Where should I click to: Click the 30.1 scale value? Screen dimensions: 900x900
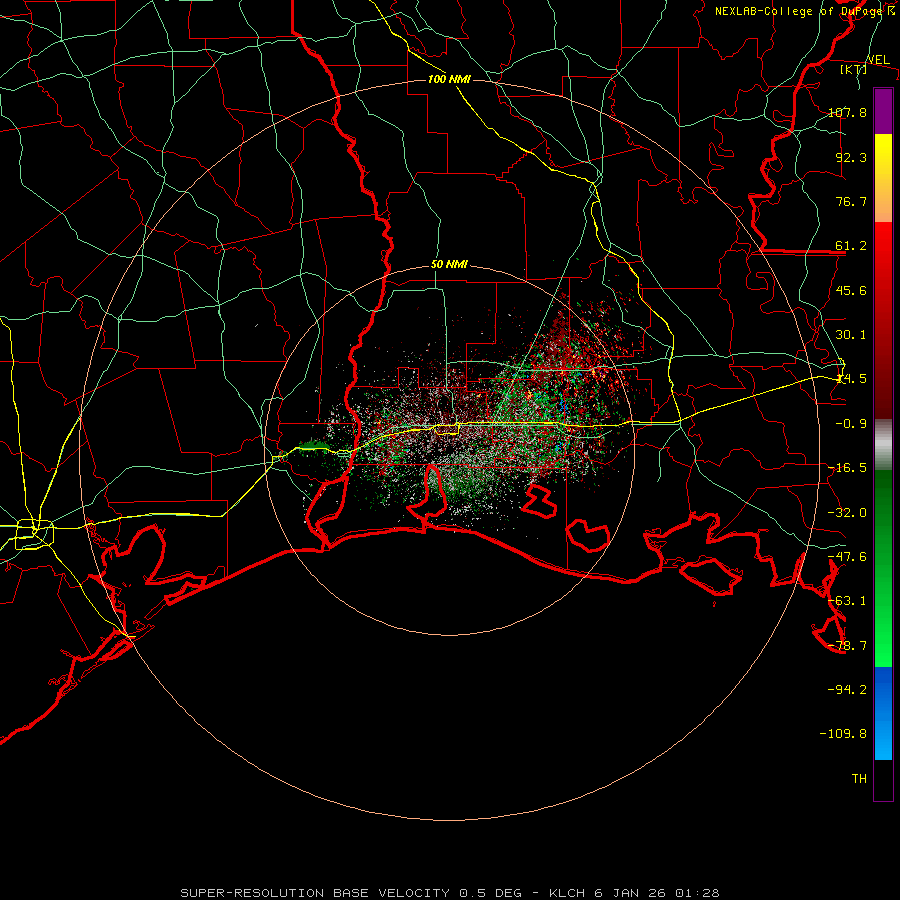click(x=851, y=335)
